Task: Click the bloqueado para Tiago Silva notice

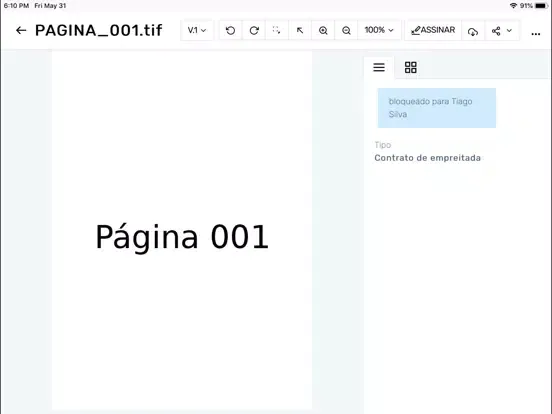Action: pos(437,108)
